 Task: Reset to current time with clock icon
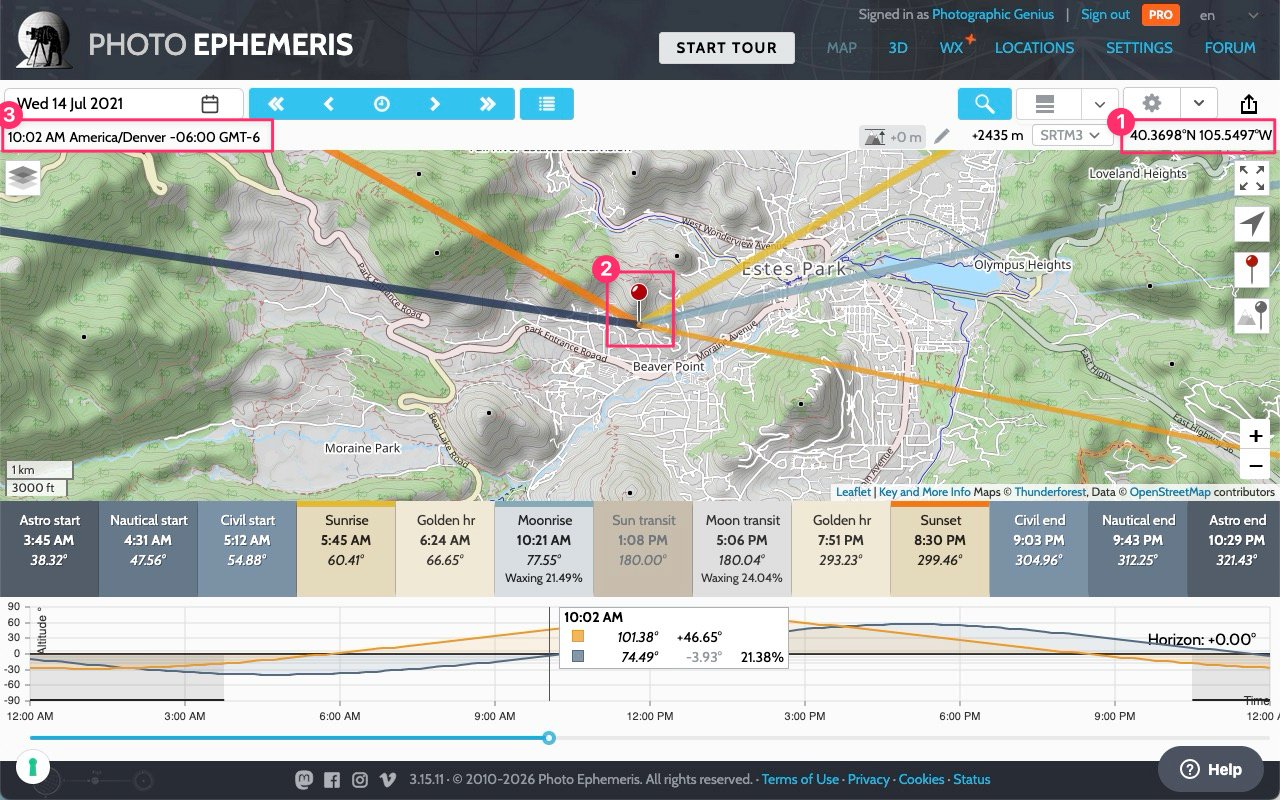(382, 104)
